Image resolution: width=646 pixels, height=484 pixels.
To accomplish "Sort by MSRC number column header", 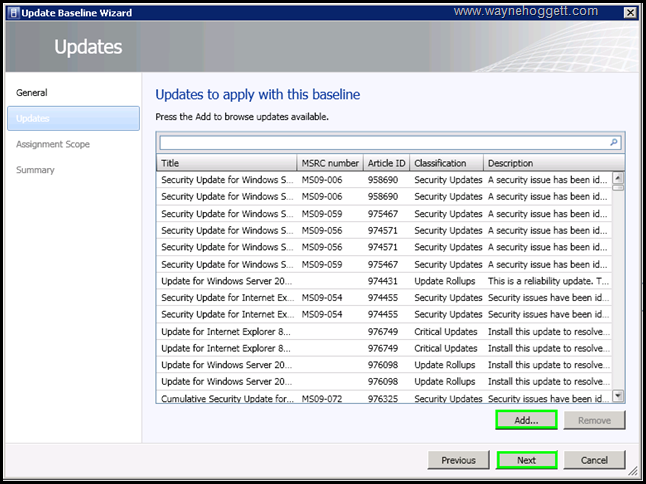I will [330, 163].
